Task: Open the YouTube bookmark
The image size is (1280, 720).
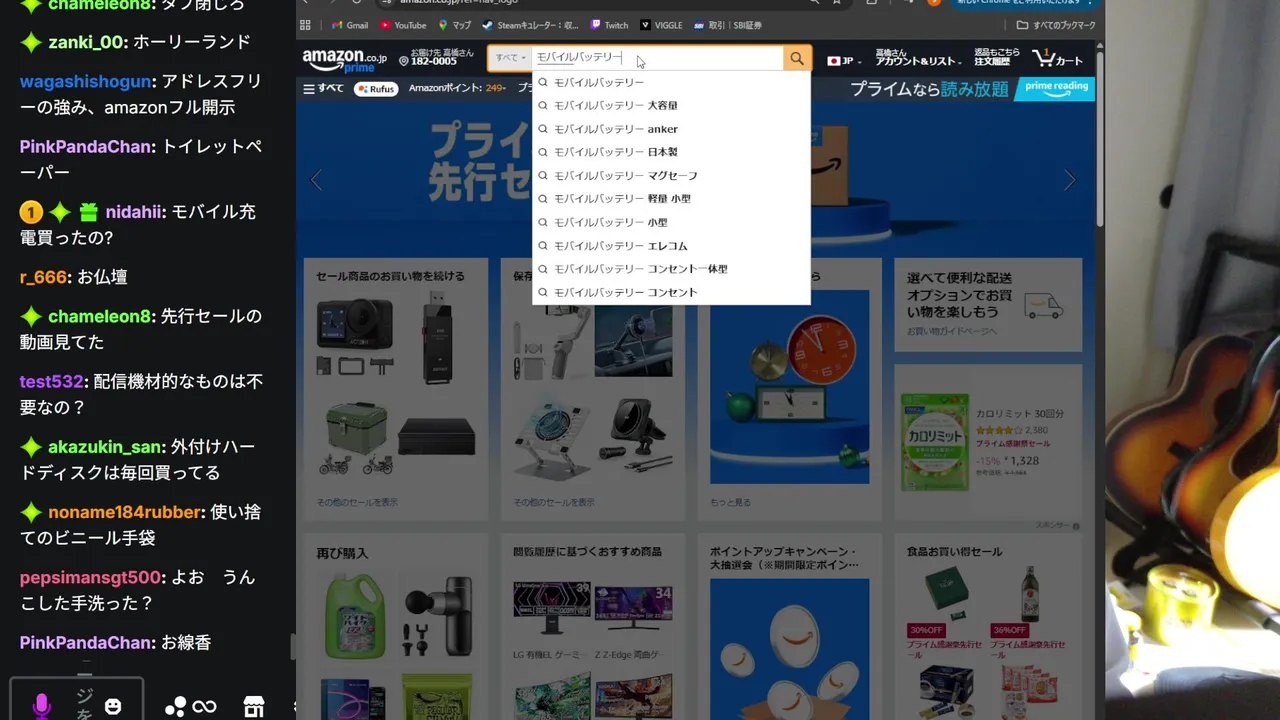Action: point(402,25)
